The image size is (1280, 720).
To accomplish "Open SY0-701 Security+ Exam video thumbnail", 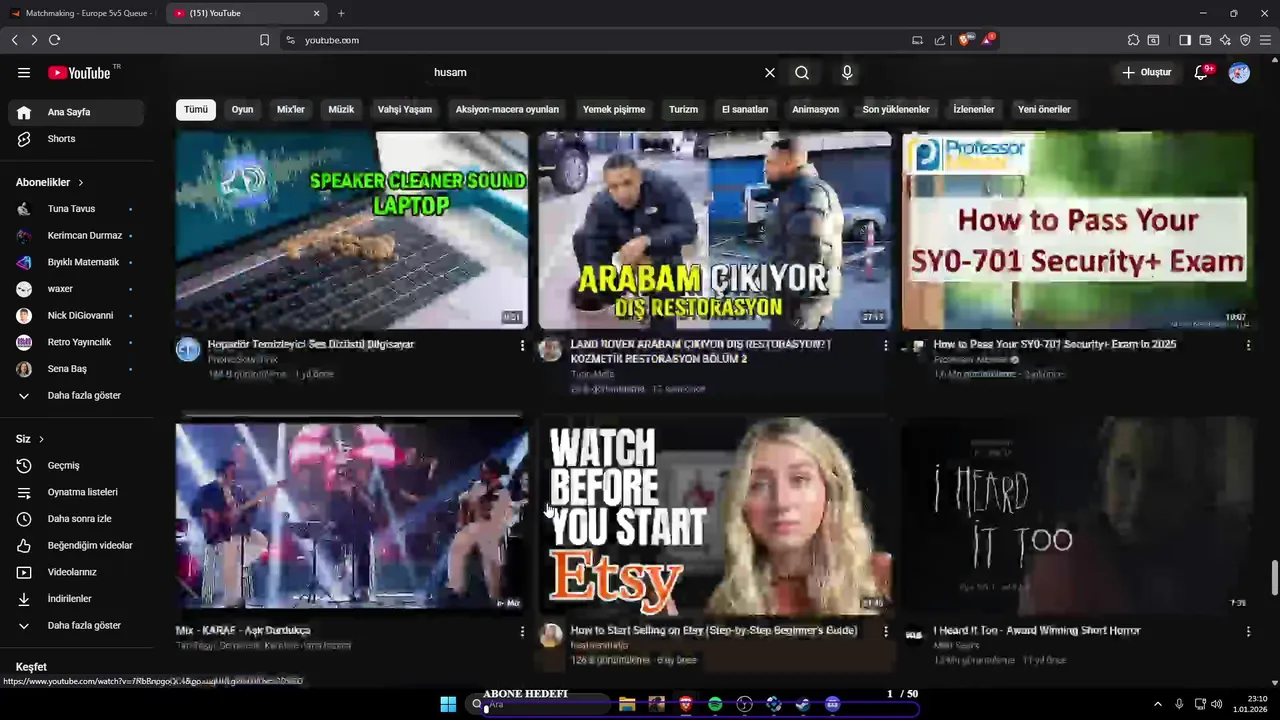I will (1078, 230).
